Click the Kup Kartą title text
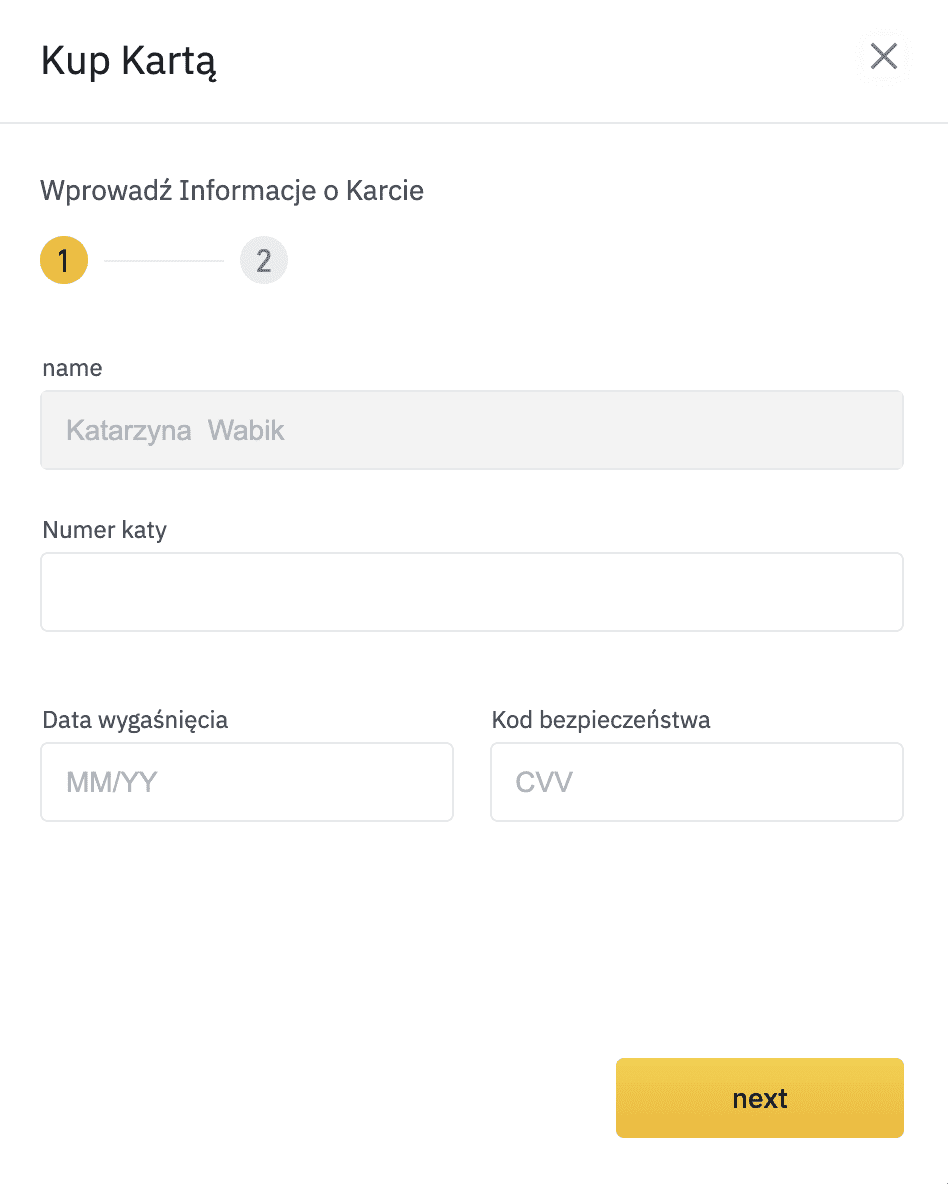This screenshot has height=1184, width=948. (x=127, y=60)
